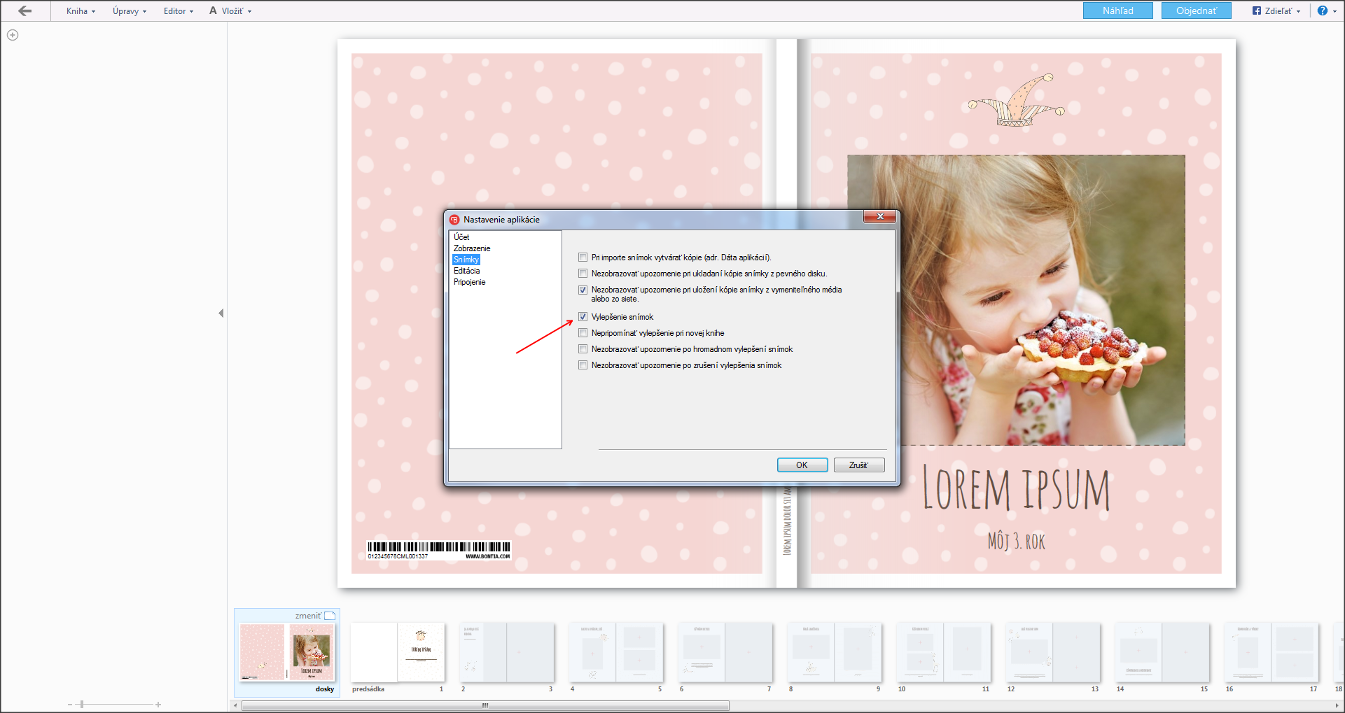The image size is (1345, 713).
Task: Click the left panel collapse arrow
Action: [221, 313]
